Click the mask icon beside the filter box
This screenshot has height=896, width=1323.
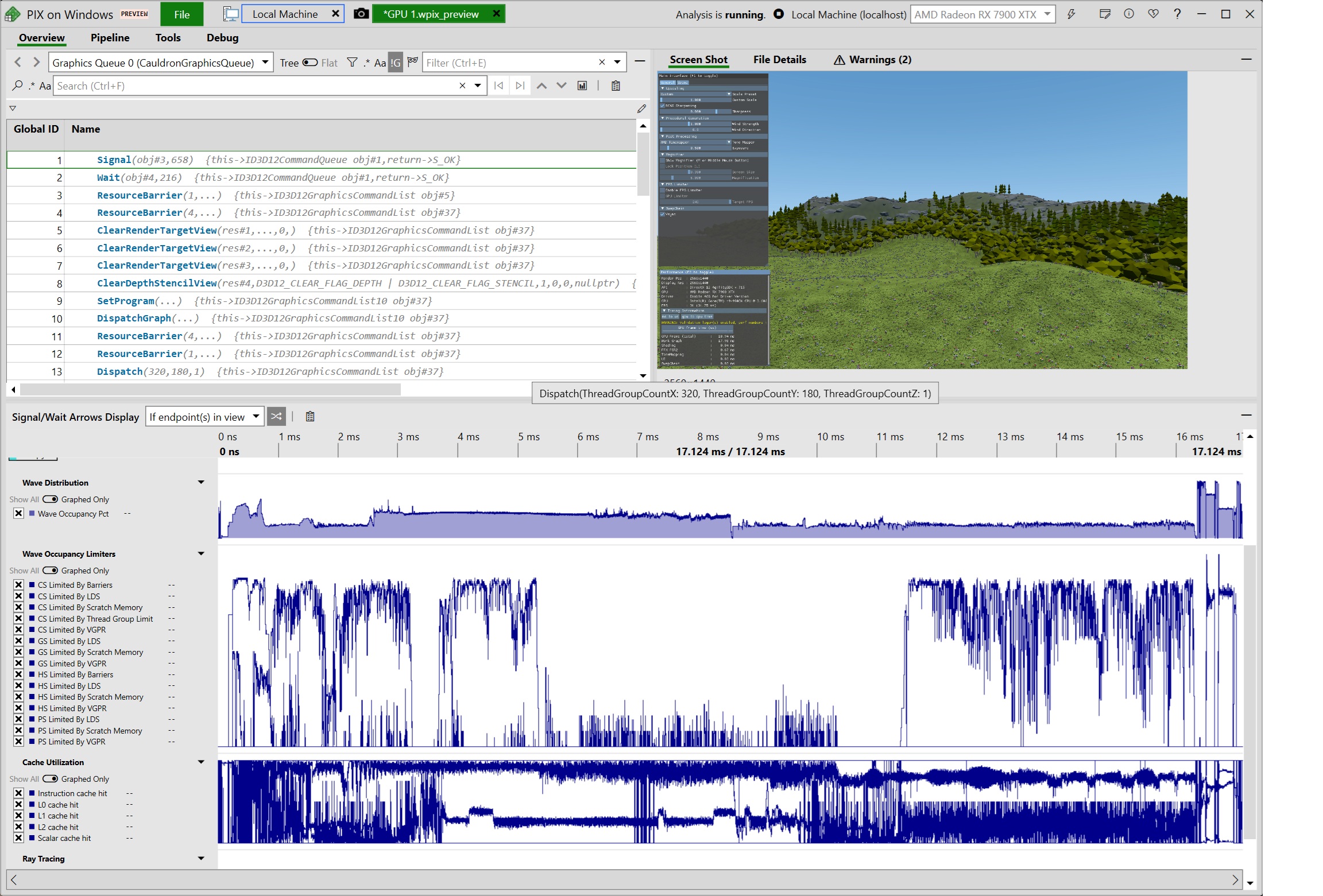point(412,62)
